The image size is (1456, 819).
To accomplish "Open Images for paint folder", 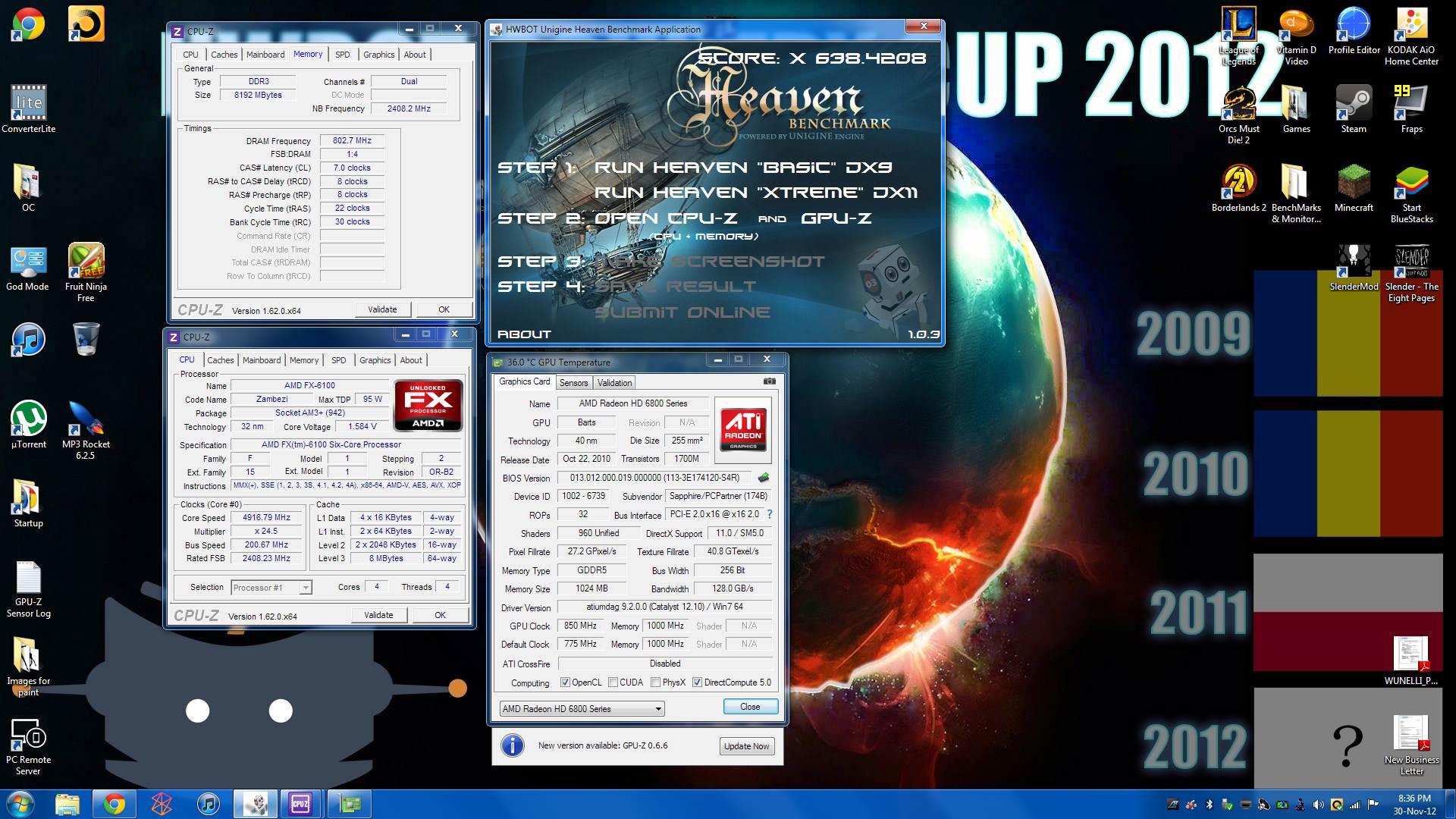I will coord(28,667).
